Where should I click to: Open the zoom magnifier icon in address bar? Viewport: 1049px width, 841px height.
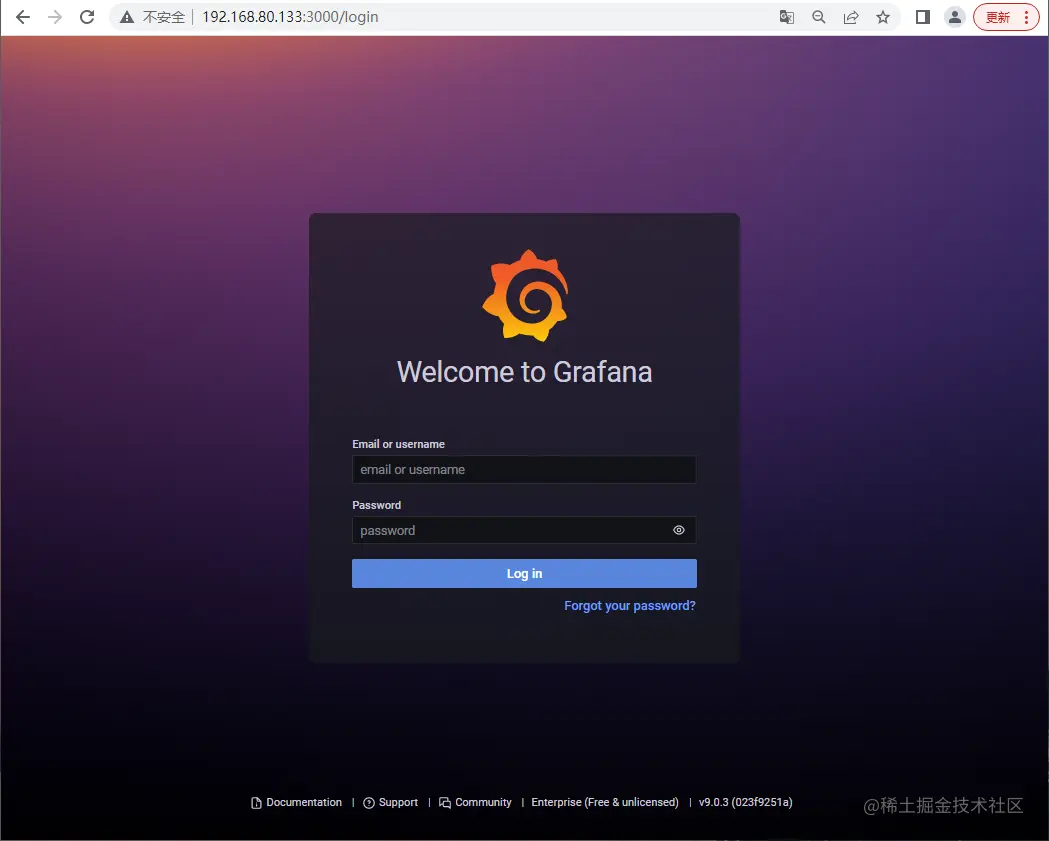point(818,17)
